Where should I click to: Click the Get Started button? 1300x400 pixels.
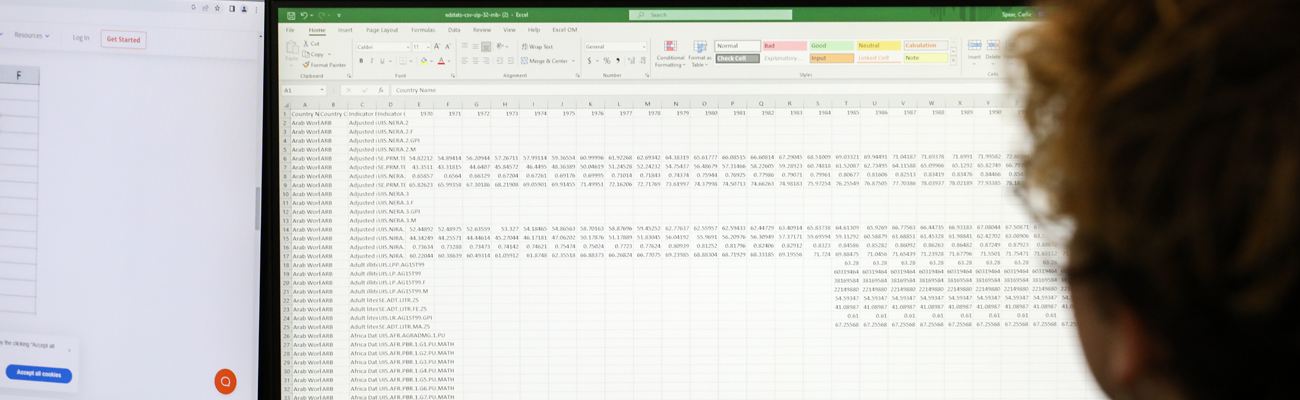click(x=123, y=39)
